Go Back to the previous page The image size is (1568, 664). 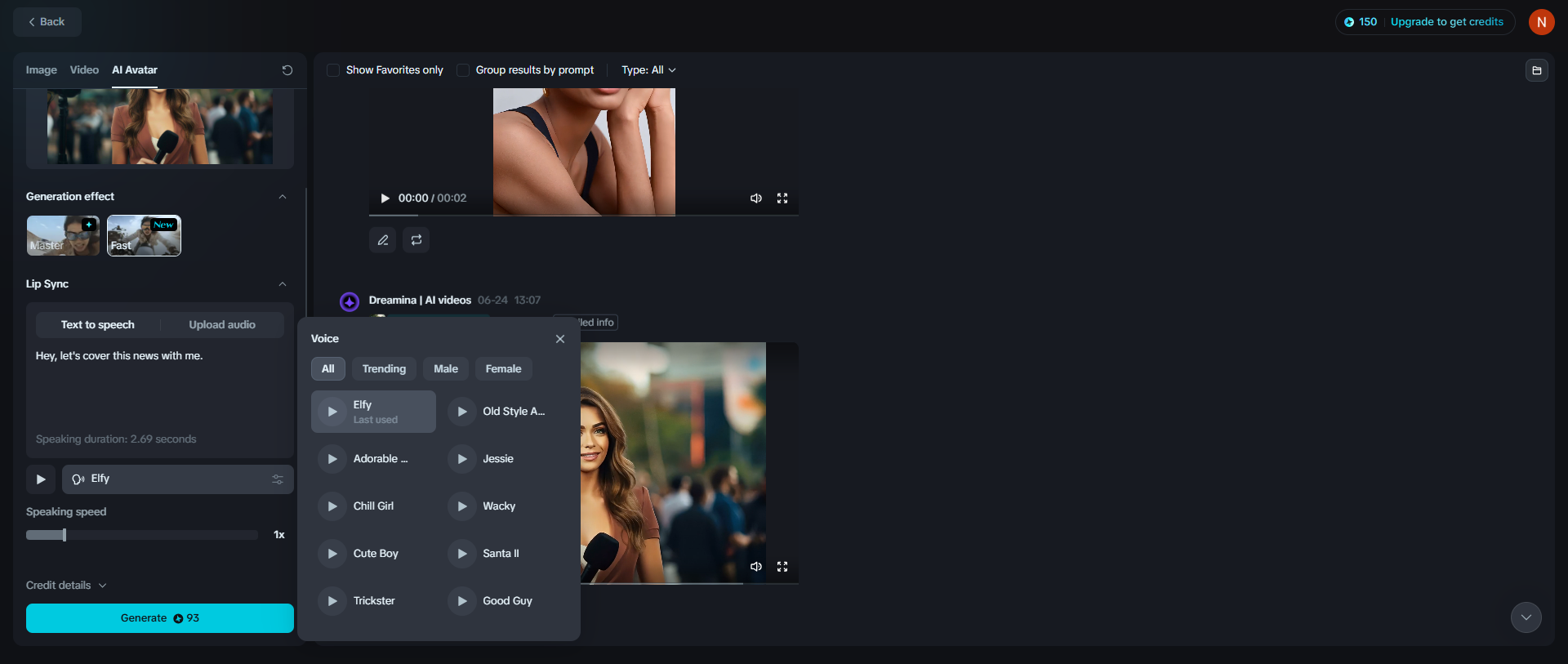tap(47, 22)
